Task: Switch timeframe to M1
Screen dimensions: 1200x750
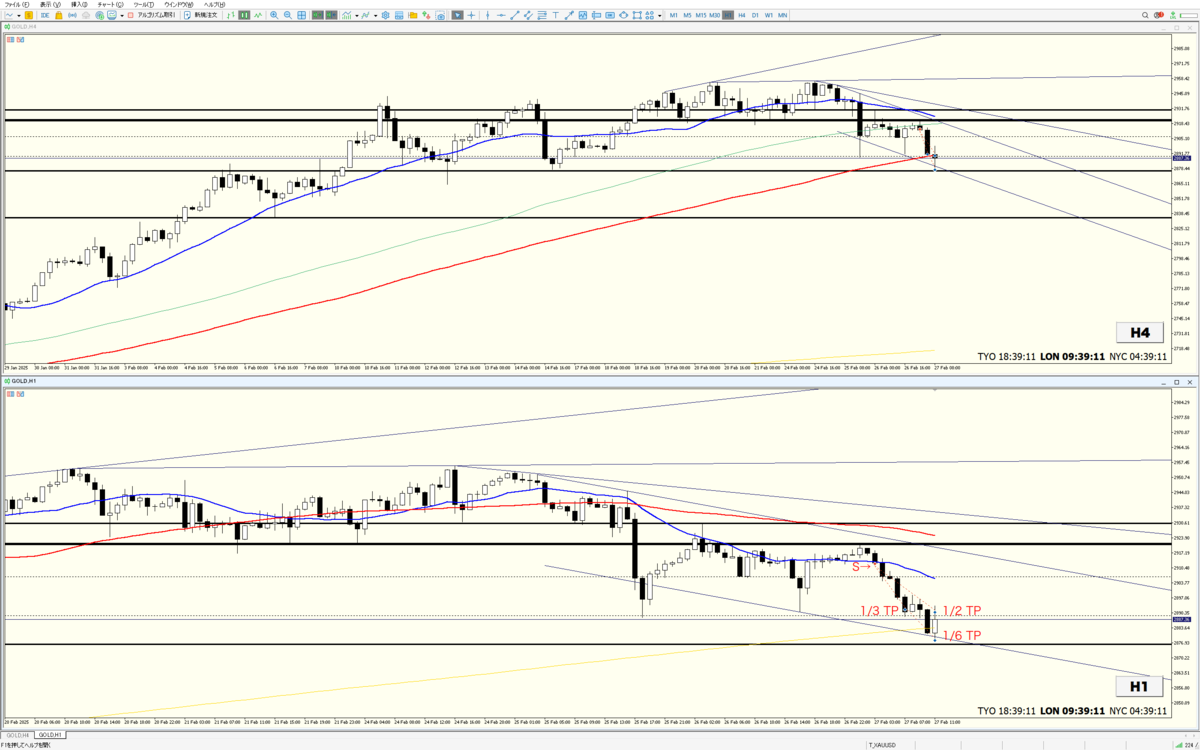Action: click(673, 15)
